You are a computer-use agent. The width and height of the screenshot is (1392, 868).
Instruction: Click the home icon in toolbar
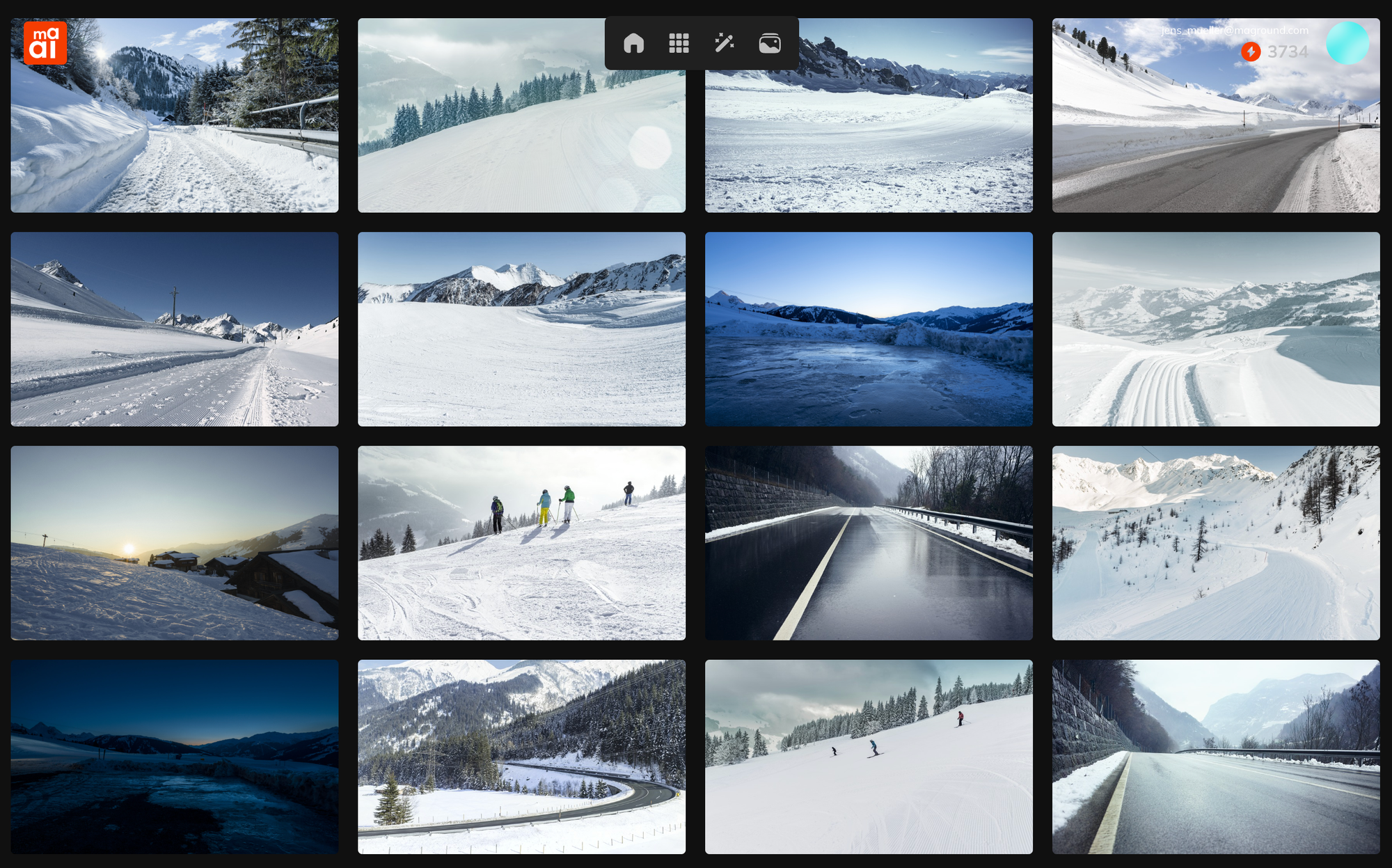click(633, 43)
